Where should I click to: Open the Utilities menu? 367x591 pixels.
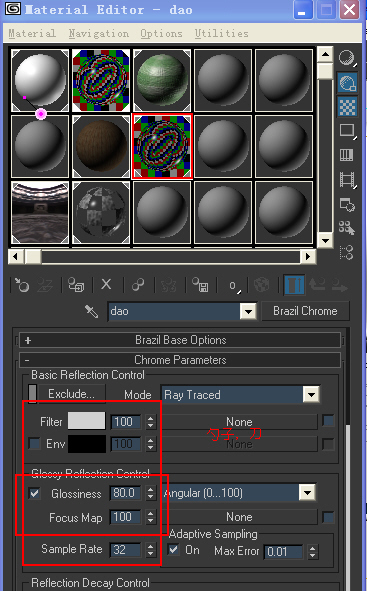[x=222, y=34]
